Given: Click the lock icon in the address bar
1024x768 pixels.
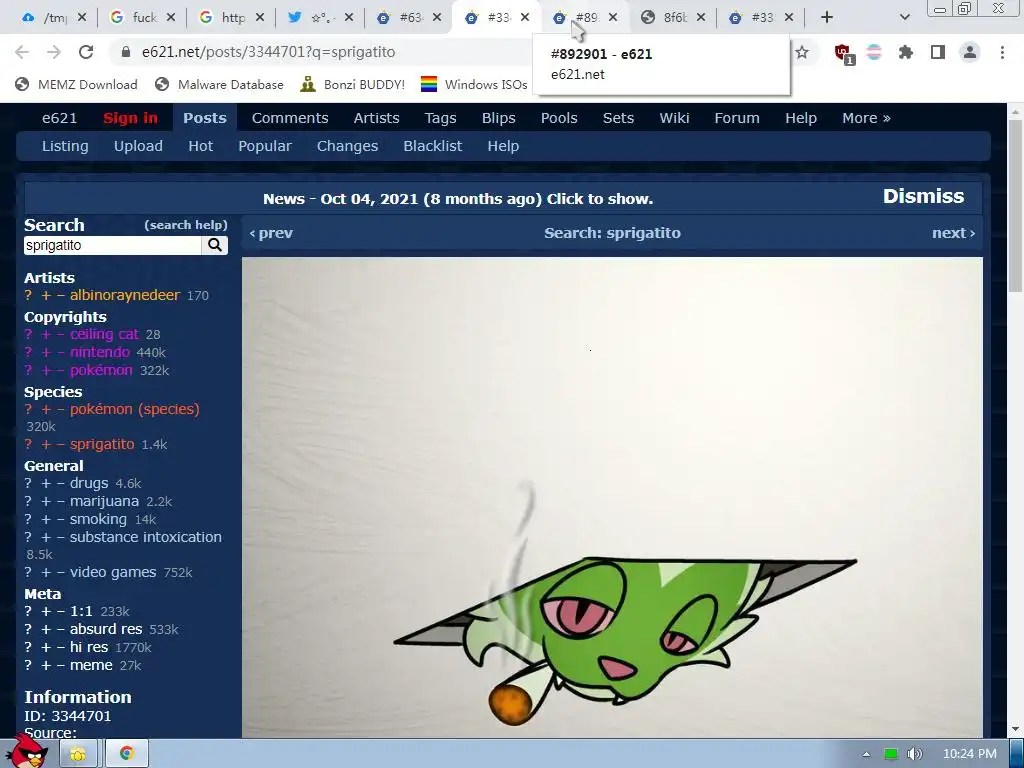Looking at the screenshot, I should pyautogui.click(x=126, y=52).
